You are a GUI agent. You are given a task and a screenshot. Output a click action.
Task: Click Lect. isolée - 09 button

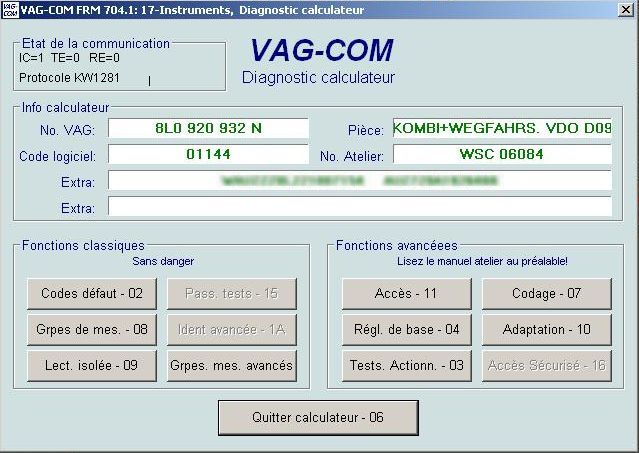tap(92, 365)
